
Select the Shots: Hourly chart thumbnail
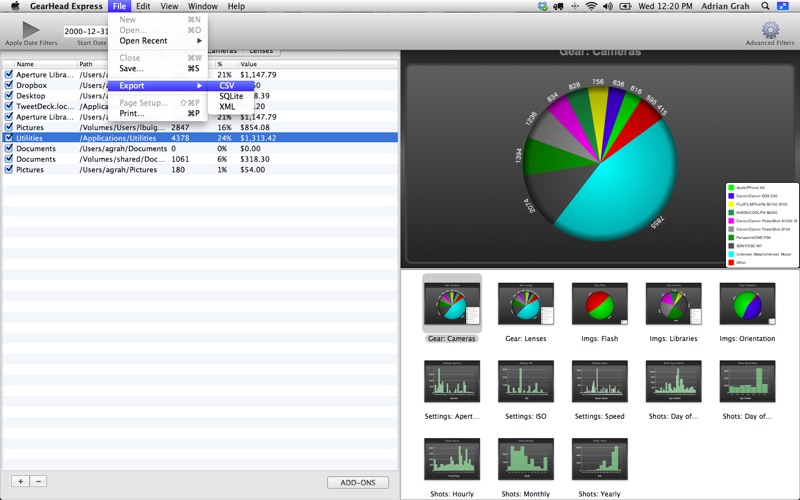pyautogui.click(x=452, y=459)
